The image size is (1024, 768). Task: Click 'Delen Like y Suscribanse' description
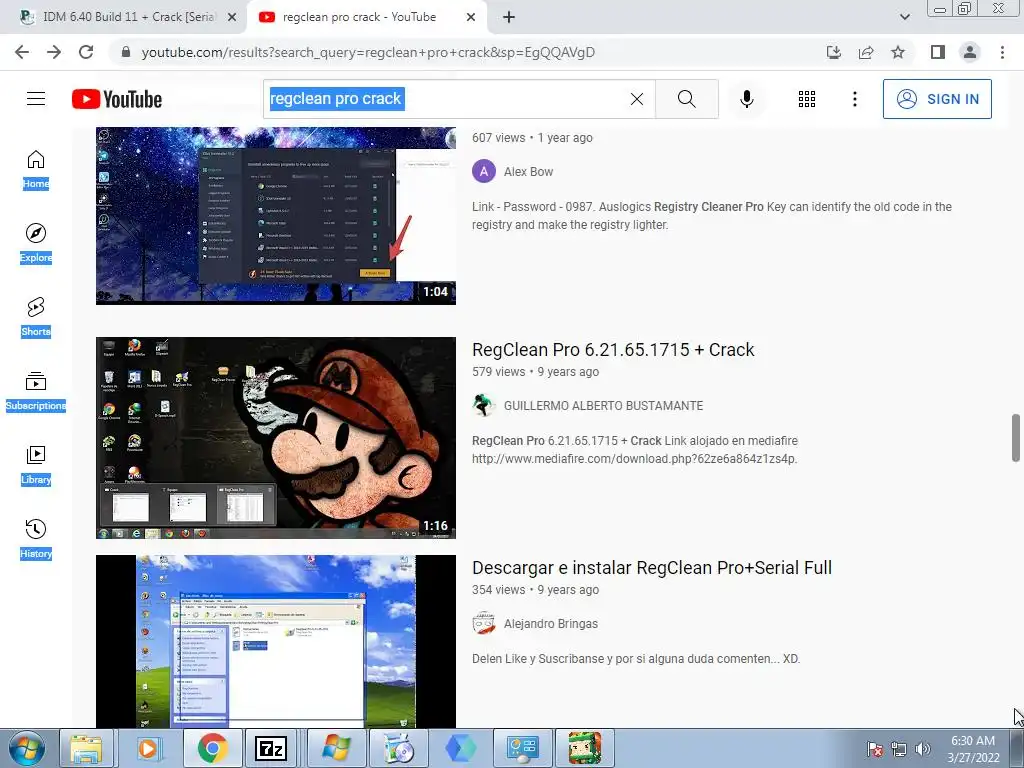pyautogui.click(x=635, y=659)
